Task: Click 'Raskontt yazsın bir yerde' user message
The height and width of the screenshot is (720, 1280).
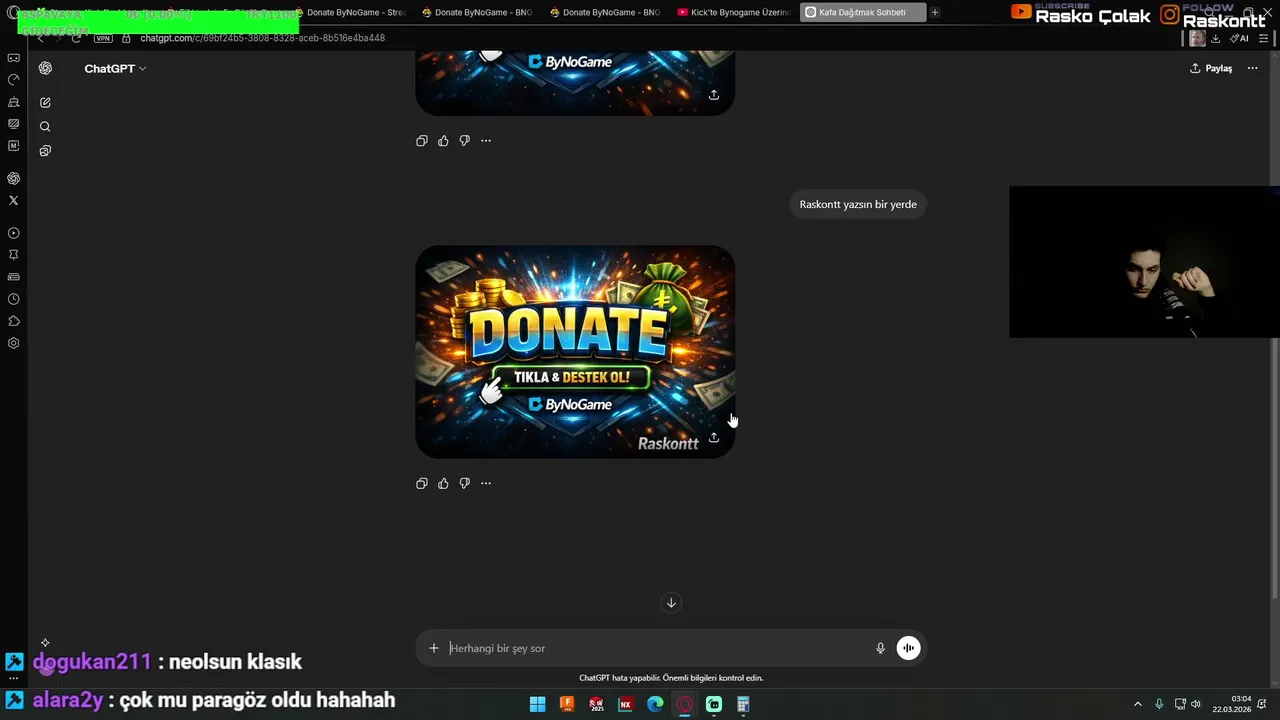Action: click(x=858, y=204)
